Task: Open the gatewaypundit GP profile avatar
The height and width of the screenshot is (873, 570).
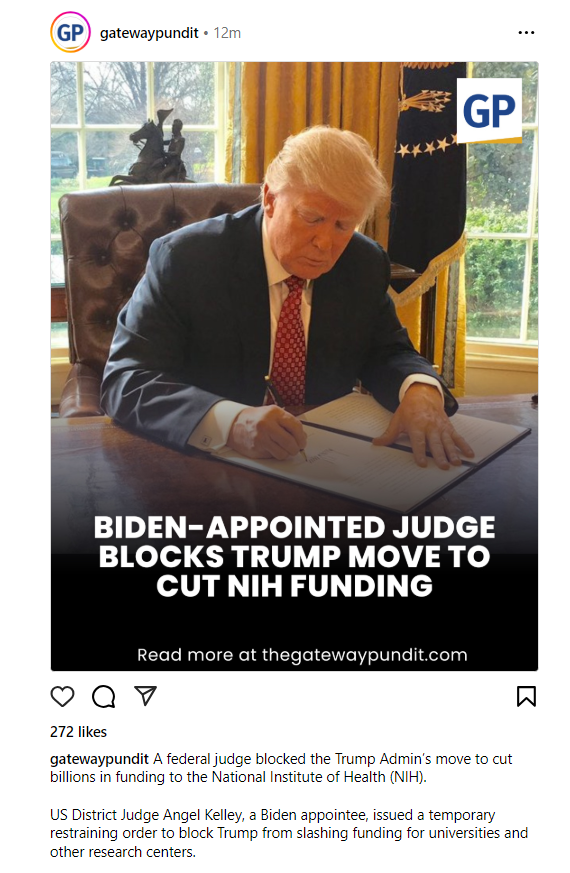Action: (x=70, y=32)
